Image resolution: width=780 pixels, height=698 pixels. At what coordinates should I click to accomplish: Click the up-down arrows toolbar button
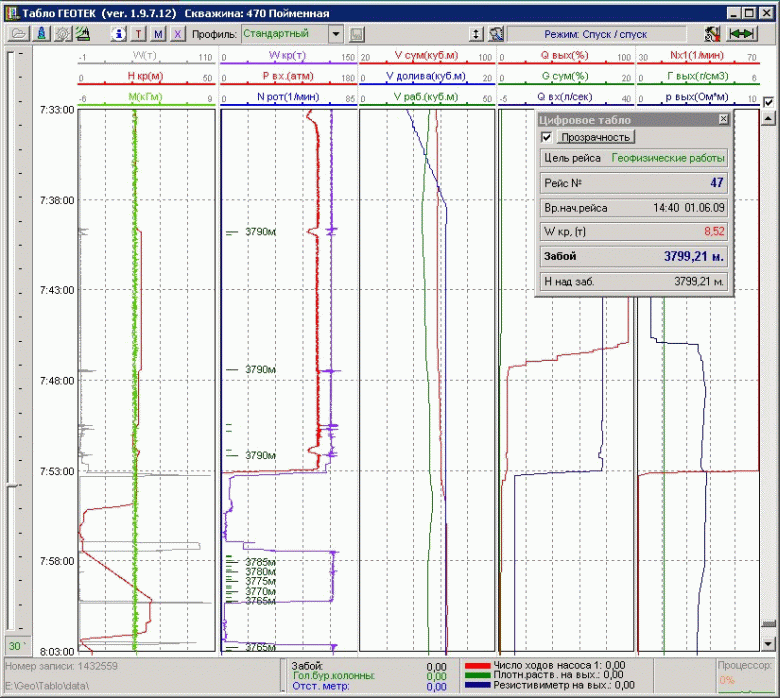pos(476,33)
